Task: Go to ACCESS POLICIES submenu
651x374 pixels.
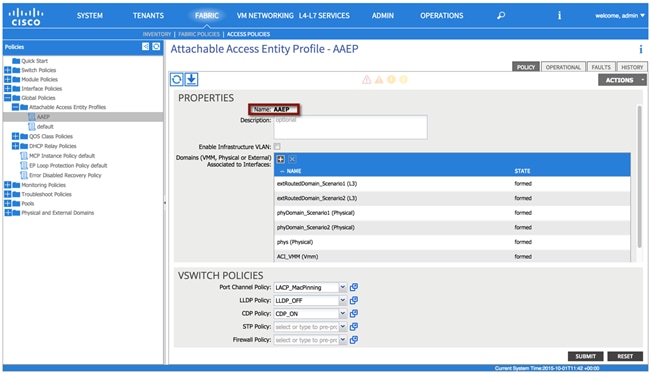Action: click(248, 34)
